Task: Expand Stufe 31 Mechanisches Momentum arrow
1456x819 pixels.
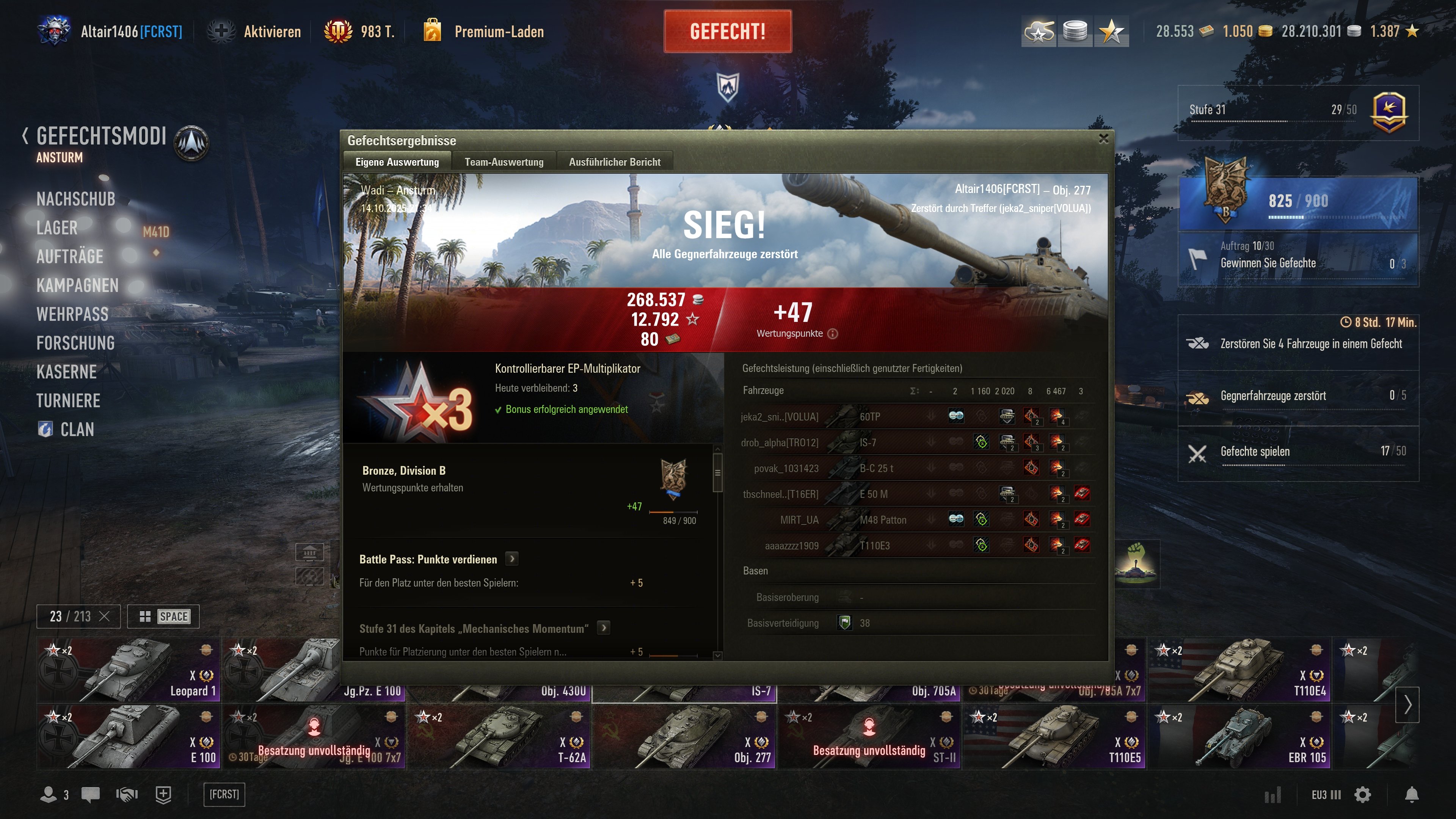Action: 604,628
